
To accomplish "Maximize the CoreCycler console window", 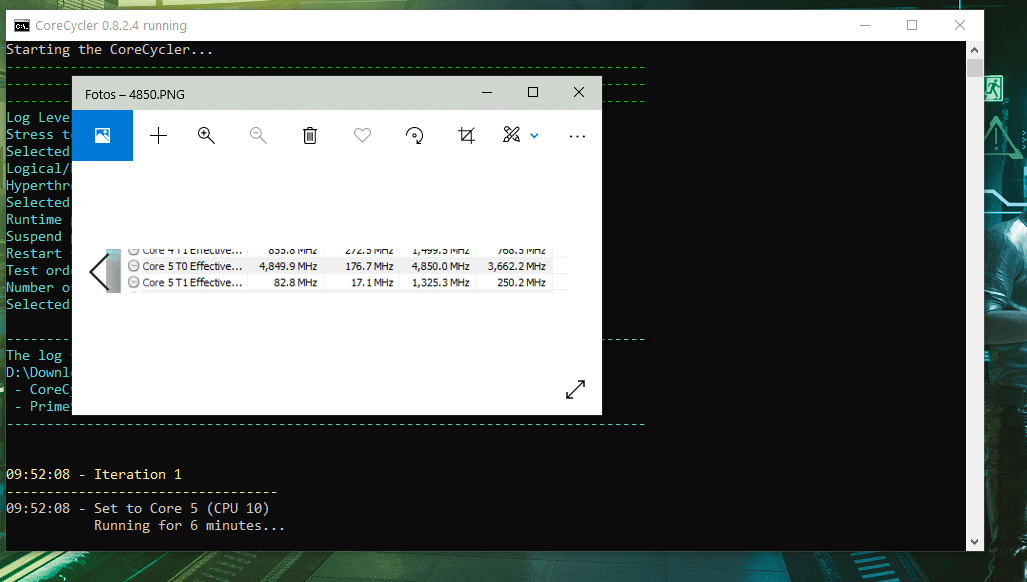I will click(912, 25).
